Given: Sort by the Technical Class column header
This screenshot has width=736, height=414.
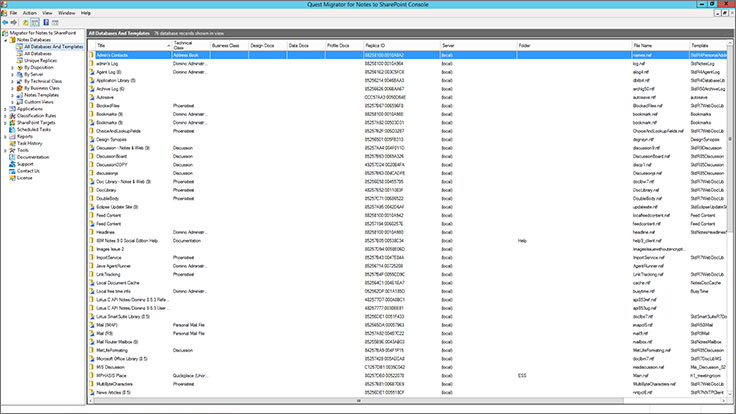Looking at the screenshot, I should 191,46.
